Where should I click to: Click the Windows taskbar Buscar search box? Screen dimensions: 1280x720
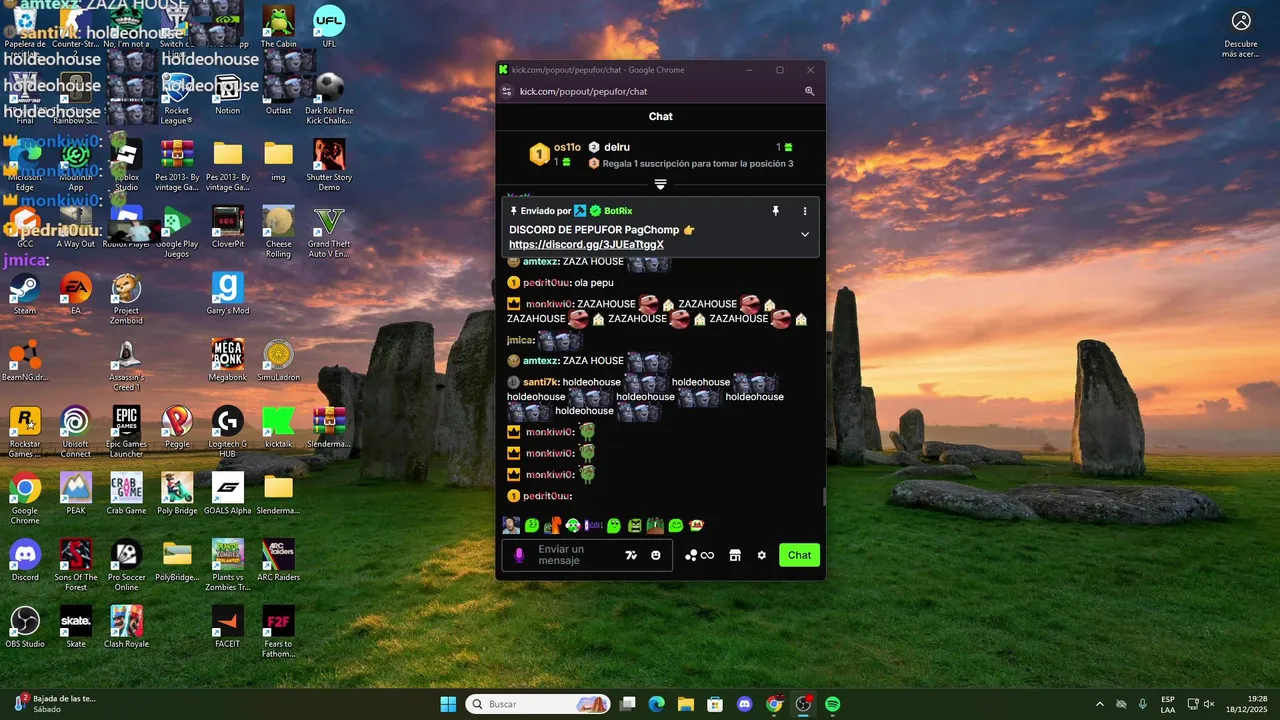[539, 704]
